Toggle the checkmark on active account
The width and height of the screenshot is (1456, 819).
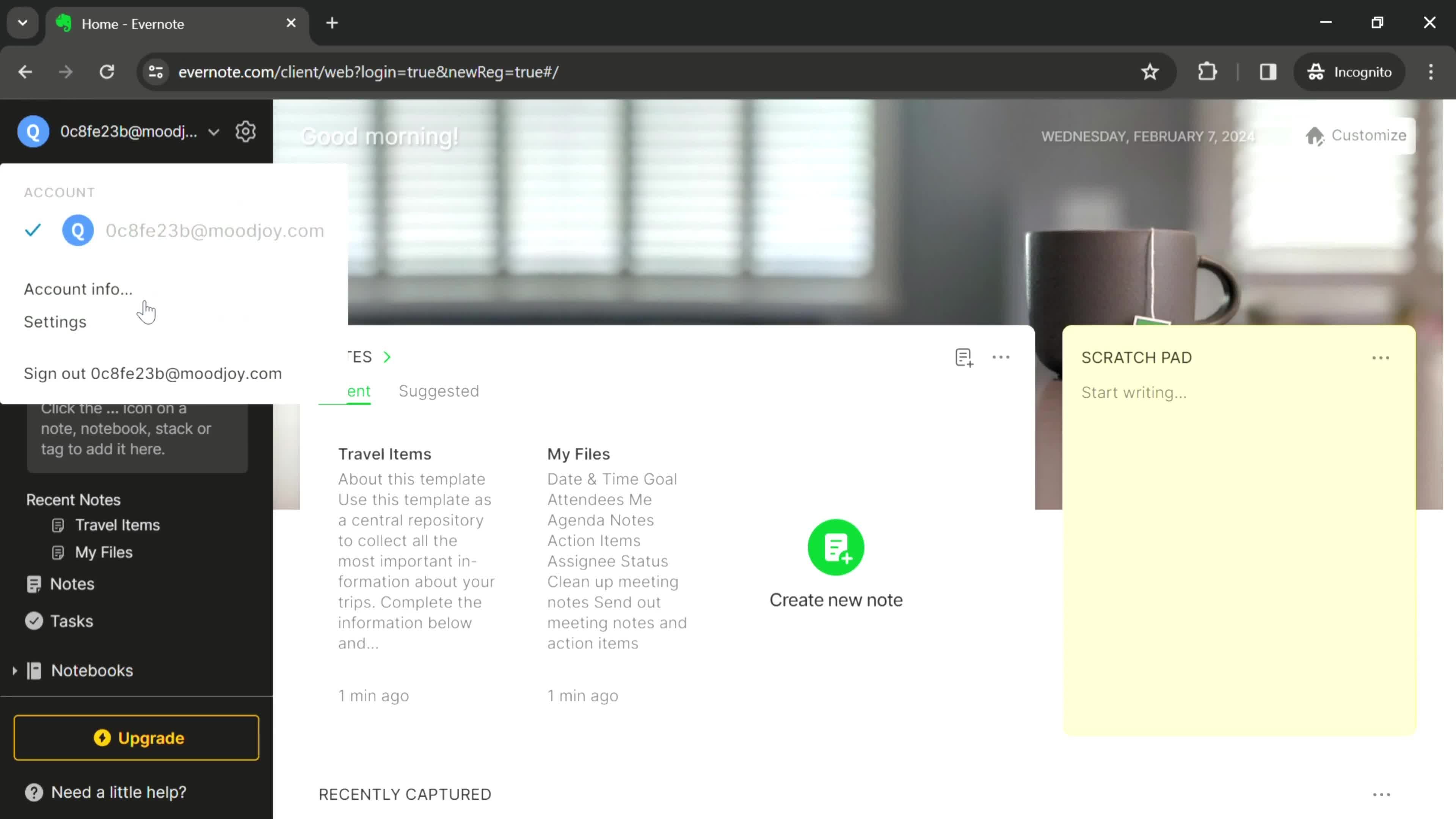tap(32, 230)
